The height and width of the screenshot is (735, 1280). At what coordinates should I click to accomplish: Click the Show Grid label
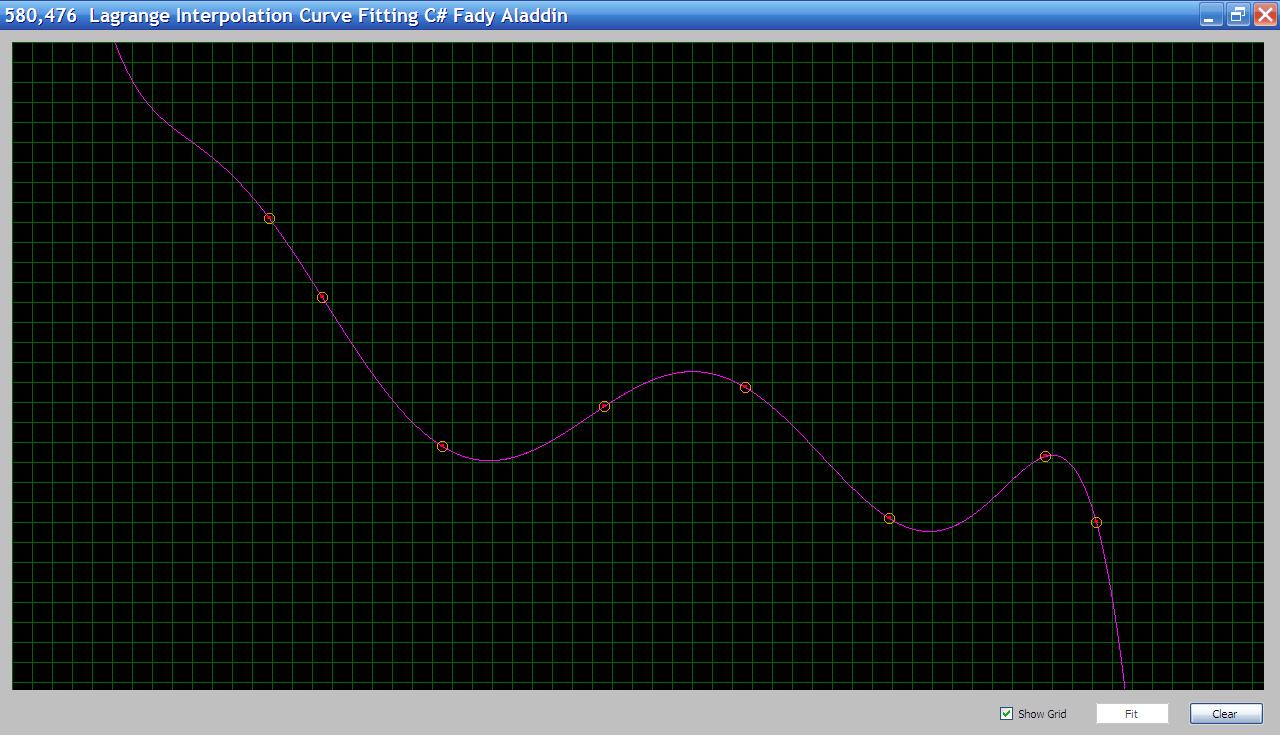tap(1042, 714)
